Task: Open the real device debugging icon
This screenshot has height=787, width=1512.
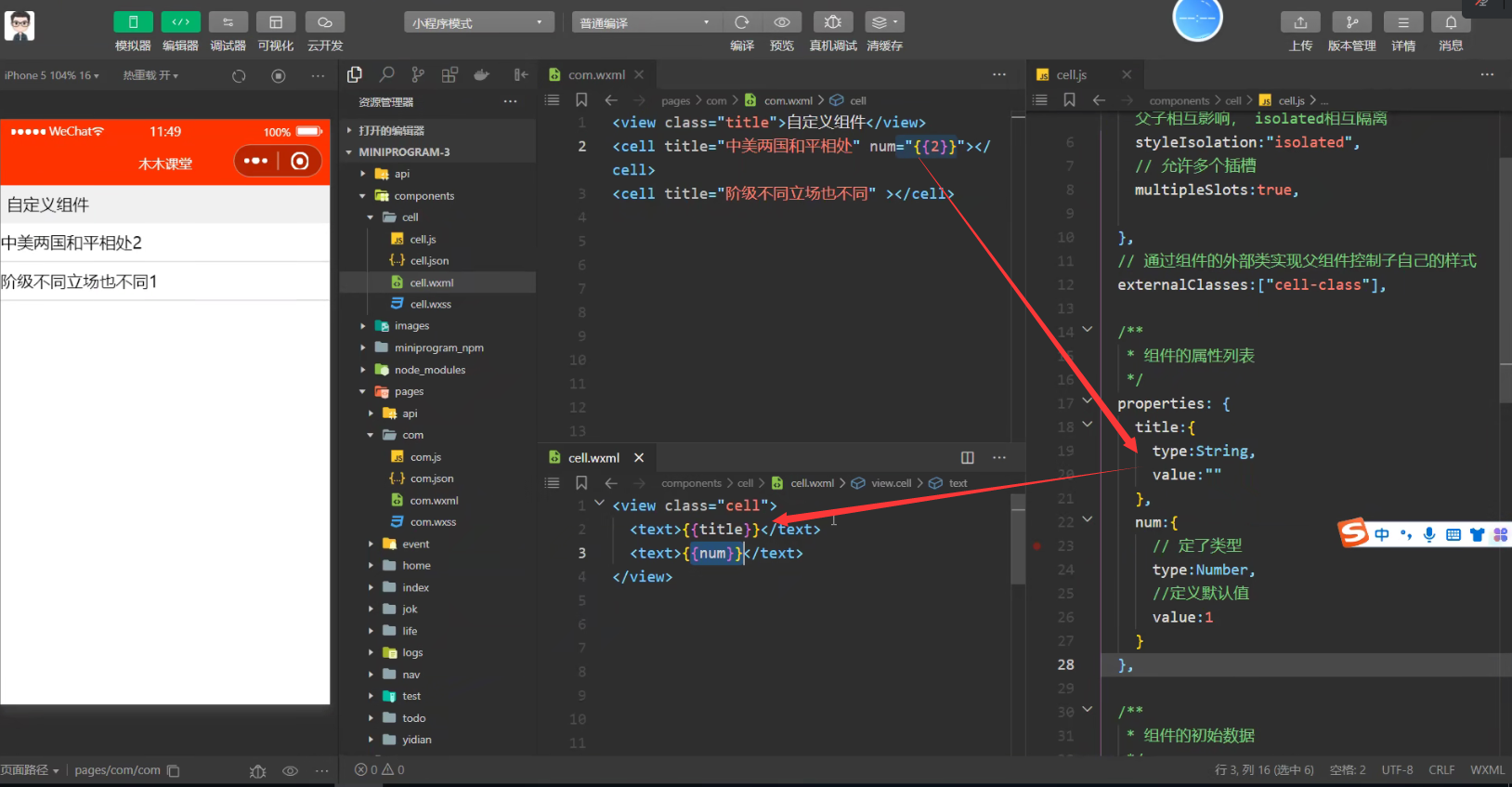Action: tap(833, 22)
